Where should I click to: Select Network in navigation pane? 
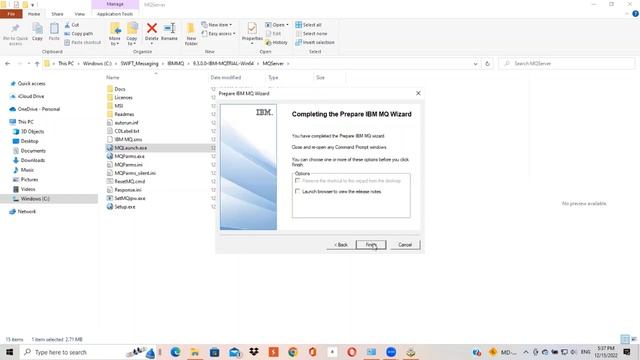(27, 211)
